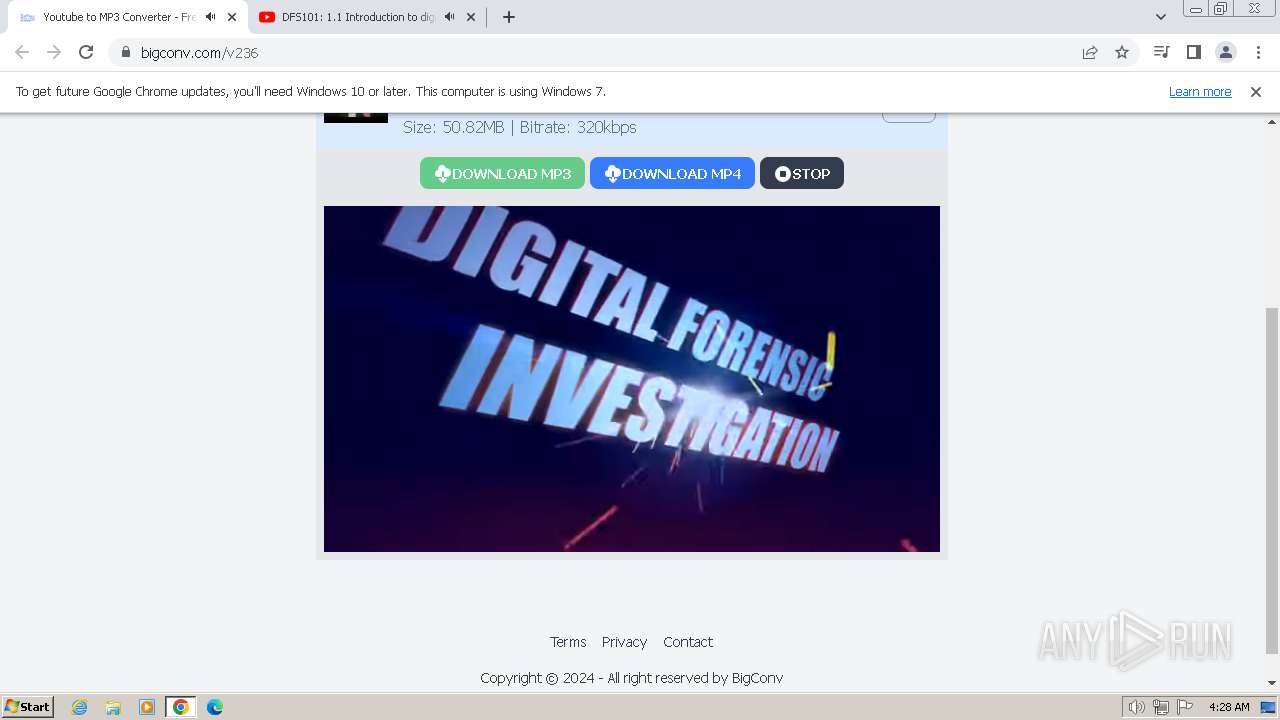
Task: Close the DFS101 YouTube tab
Action: pyautogui.click(x=471, y=17)
